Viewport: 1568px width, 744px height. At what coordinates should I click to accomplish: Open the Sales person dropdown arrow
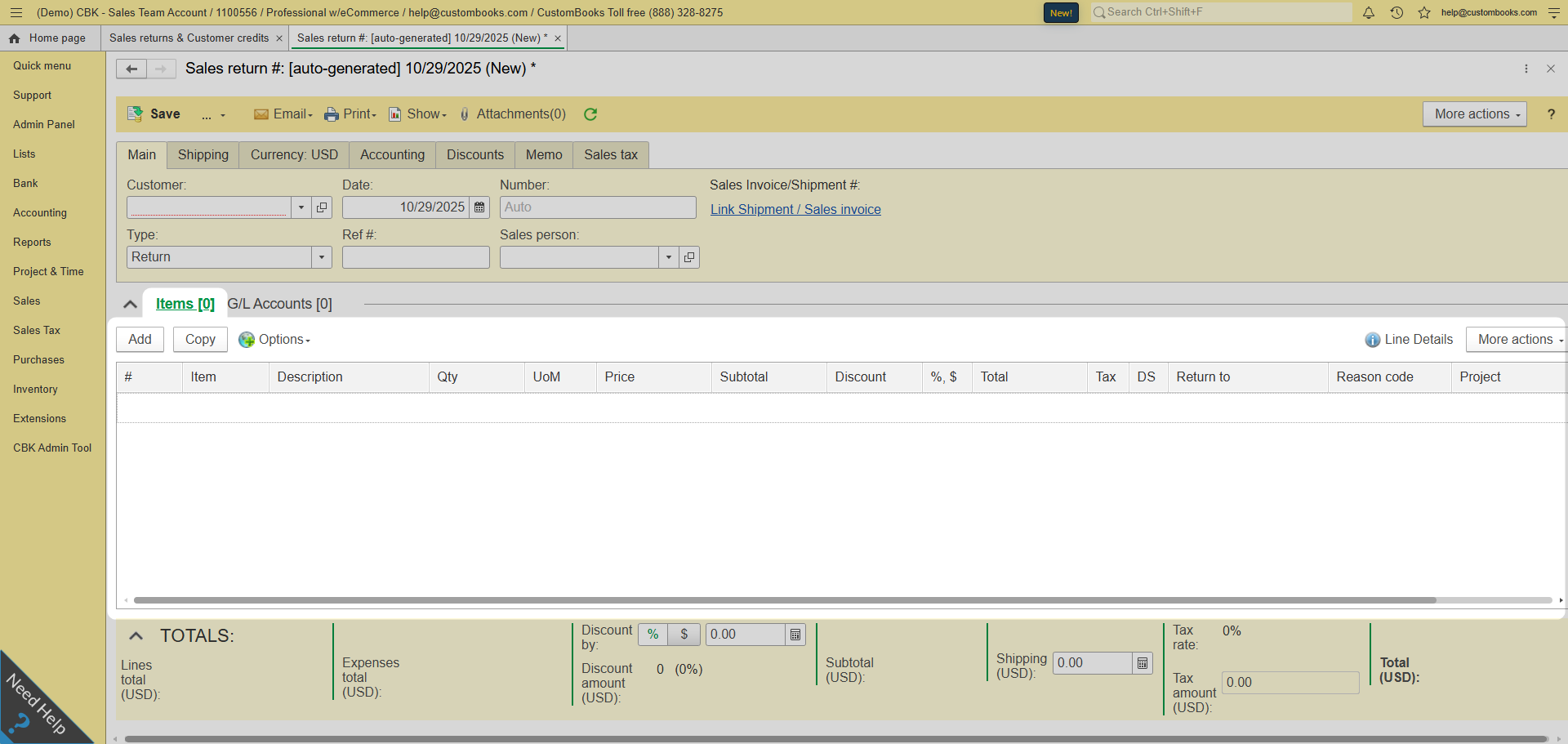669,257
